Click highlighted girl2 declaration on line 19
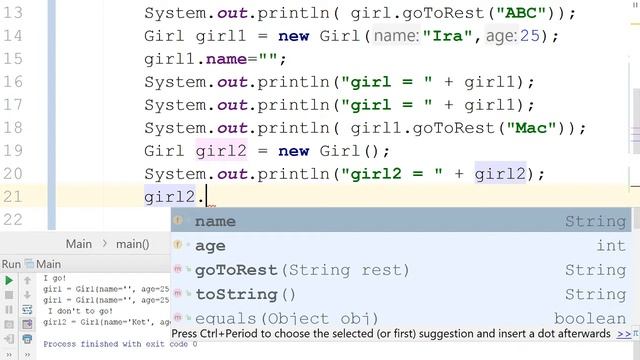The width and height of the screenshot is (640, 360). pyautogui.click(x=221, y=151)
